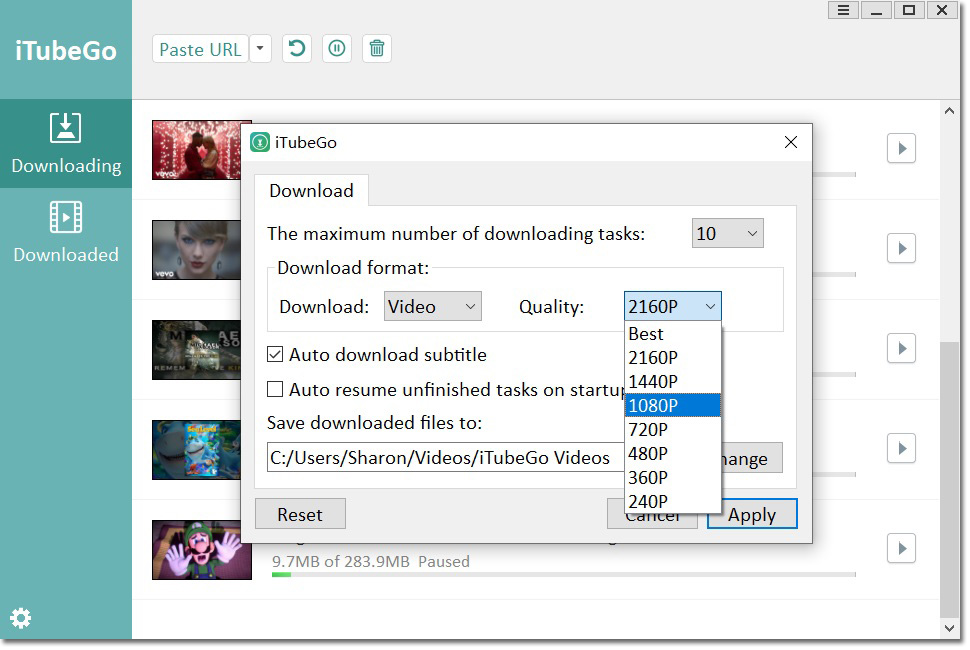Open the hamburger menu in the title bar
The width and height of the screenshot is (970, 650).
point(843,10)
